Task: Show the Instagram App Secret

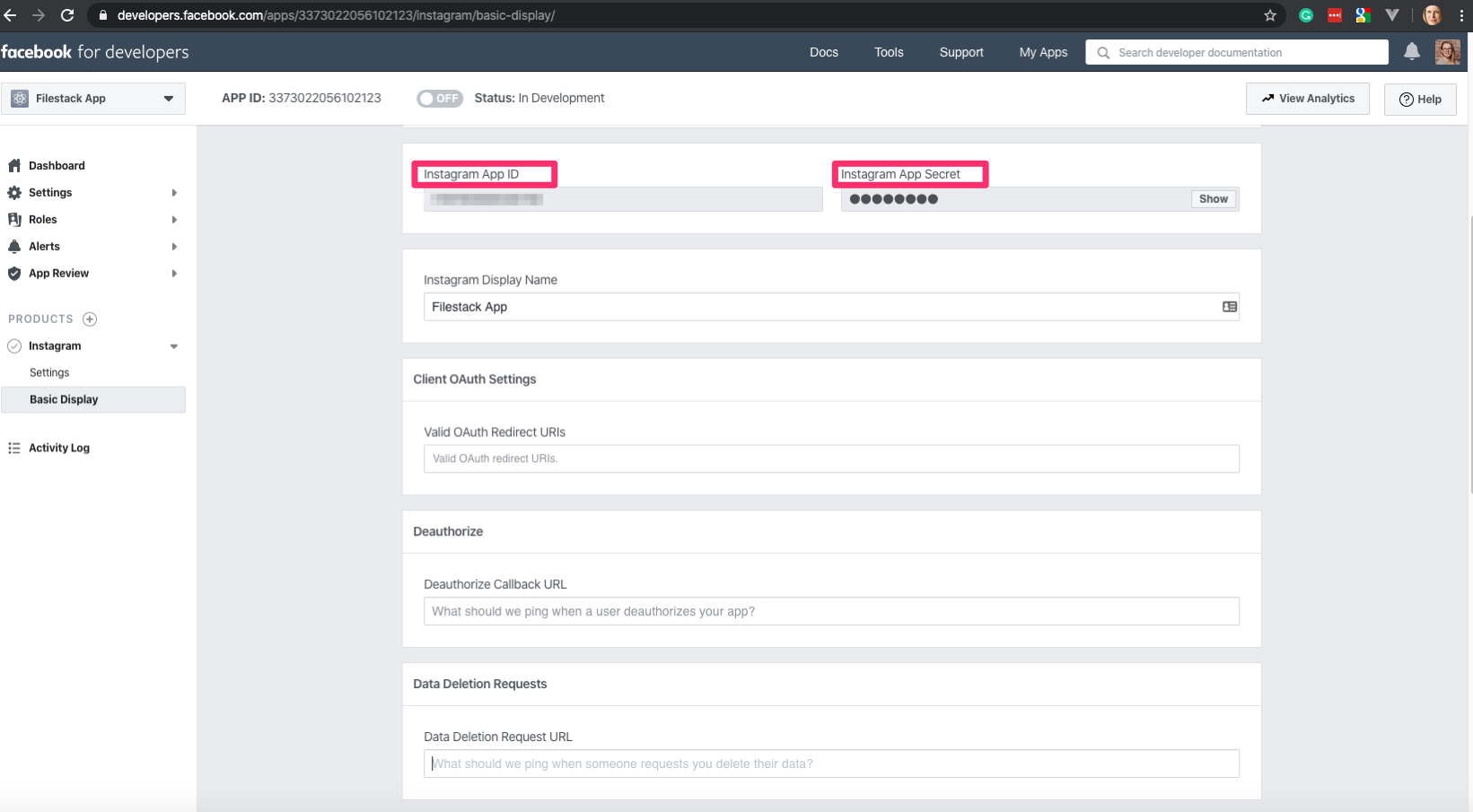Action: (x=1214, y=199)
